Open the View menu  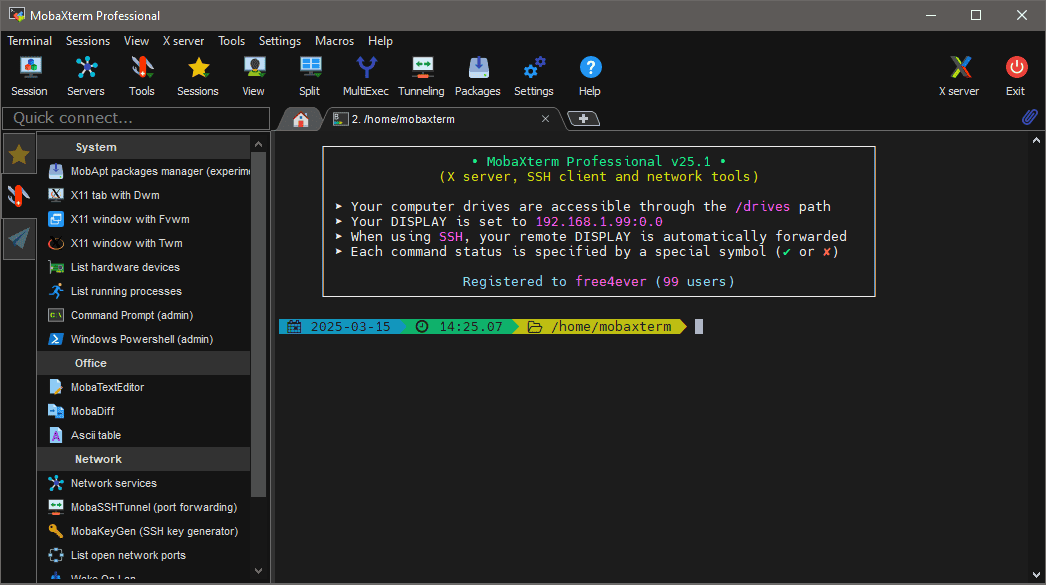tap(136, 41)
